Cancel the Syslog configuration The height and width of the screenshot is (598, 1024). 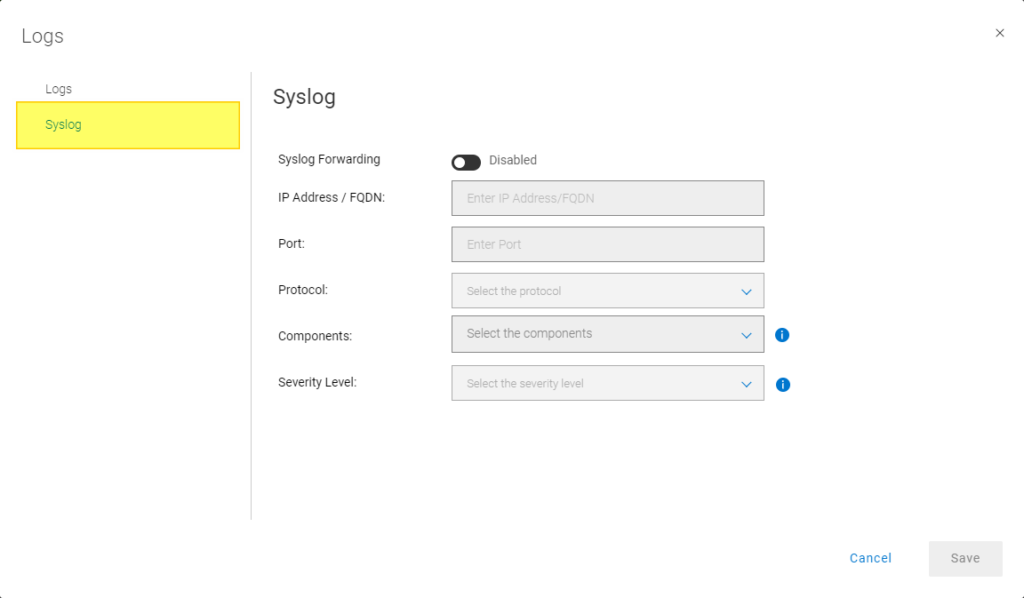pos(870,558)
